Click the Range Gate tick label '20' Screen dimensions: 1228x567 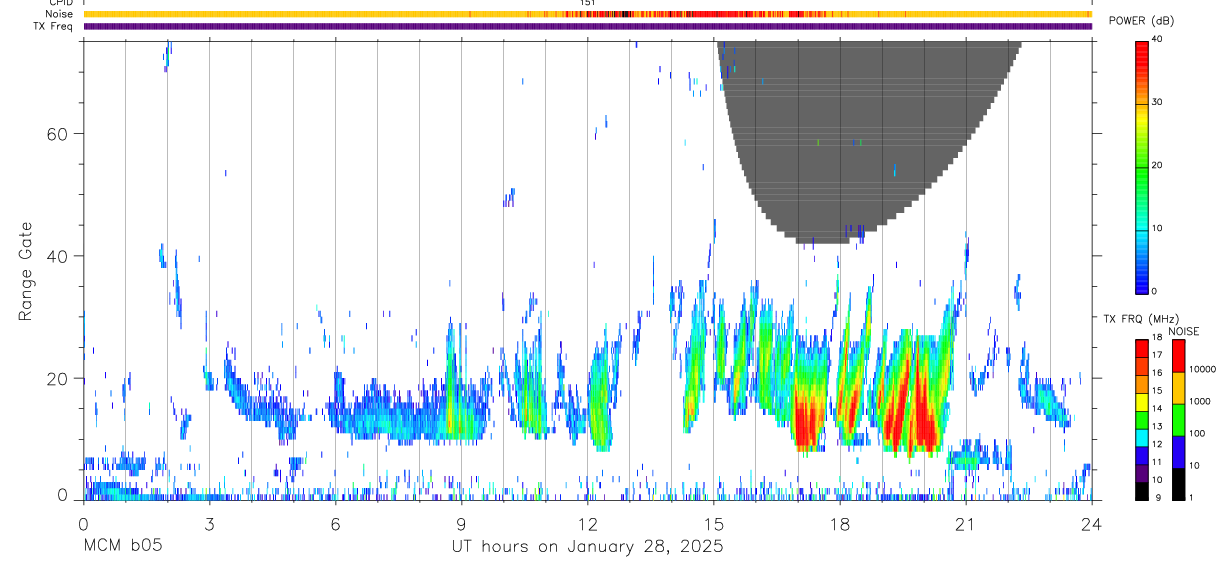pyautogui.click(x=59, y=379)
